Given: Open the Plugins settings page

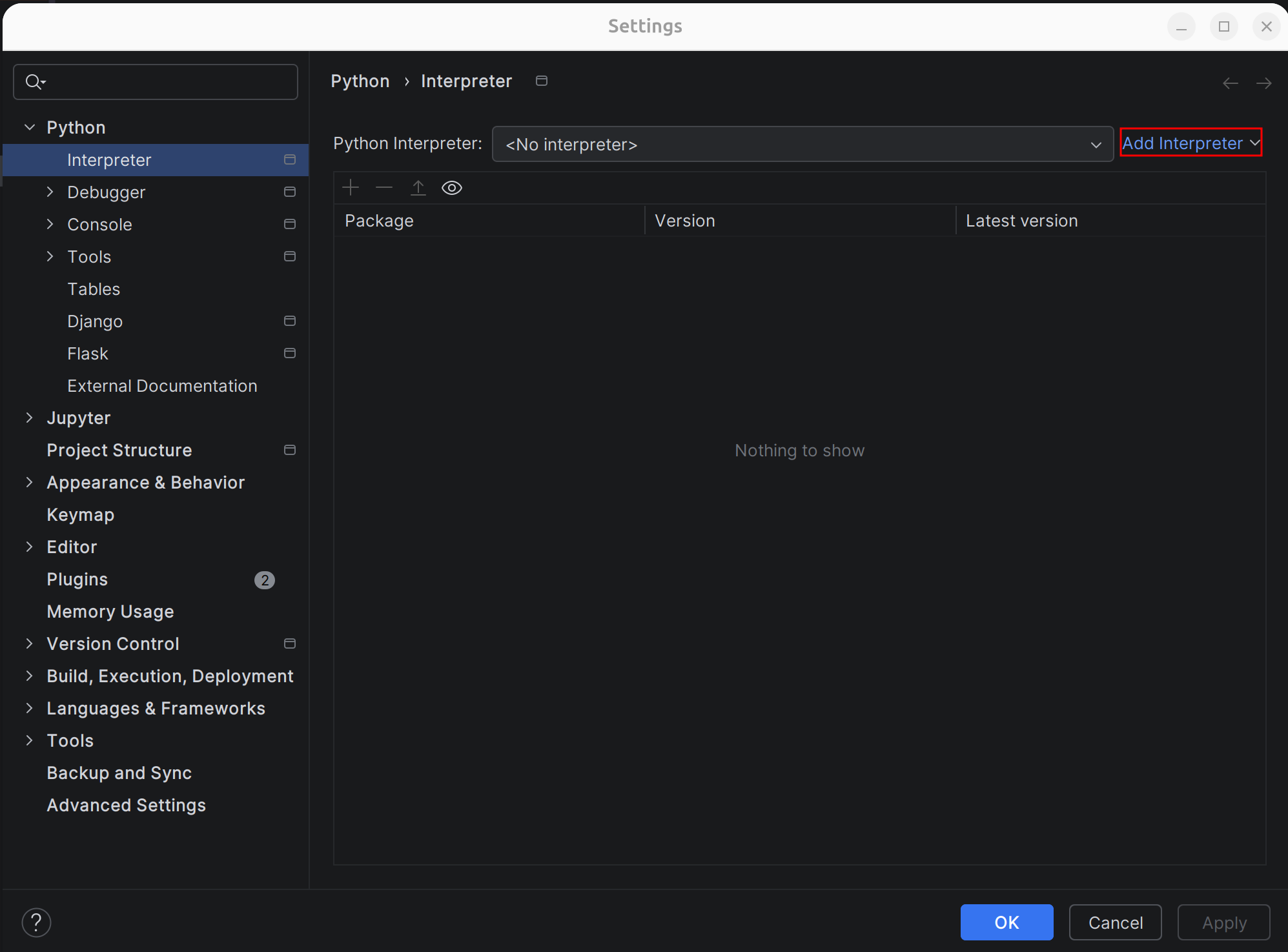Looking at the screenshot, I should coord(77,579).
